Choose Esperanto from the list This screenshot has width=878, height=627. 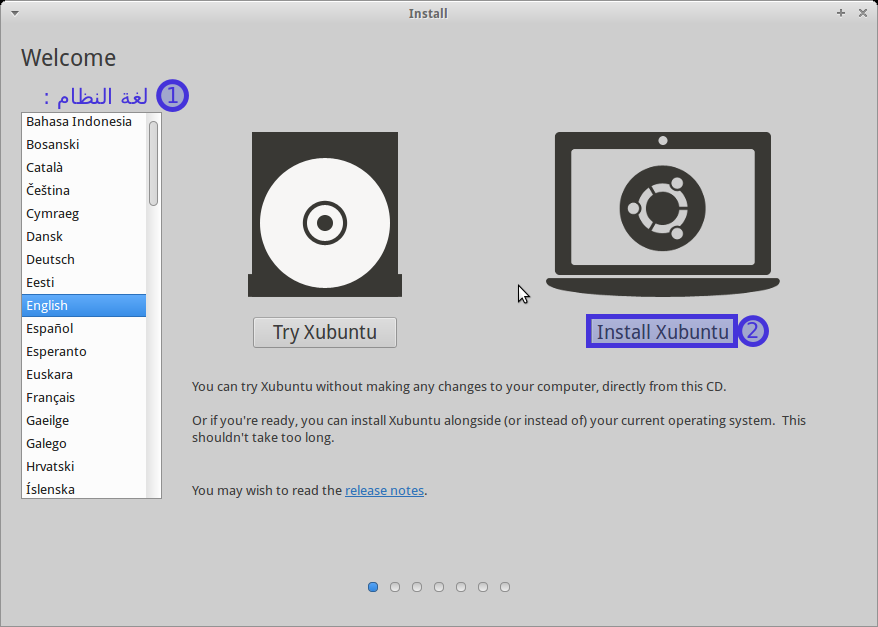point(84,351)
